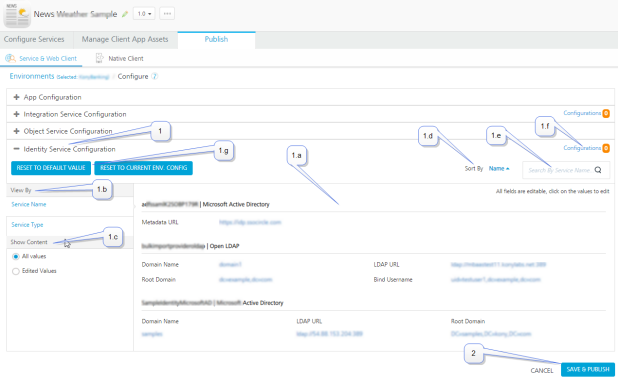Image resolution: width=618 pixels, height=382 pixels.
Task: Click the Service & Web Client icon
Action: 10,58
